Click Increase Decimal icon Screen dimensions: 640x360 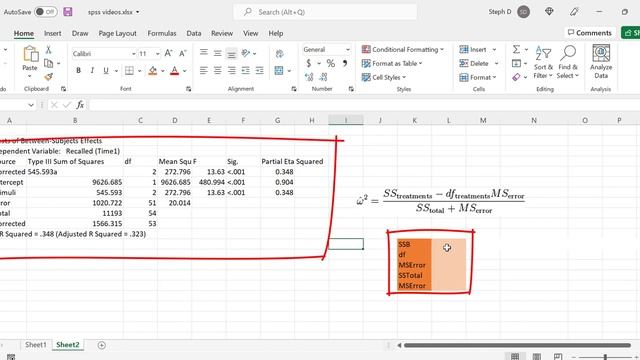pos(309,77)
